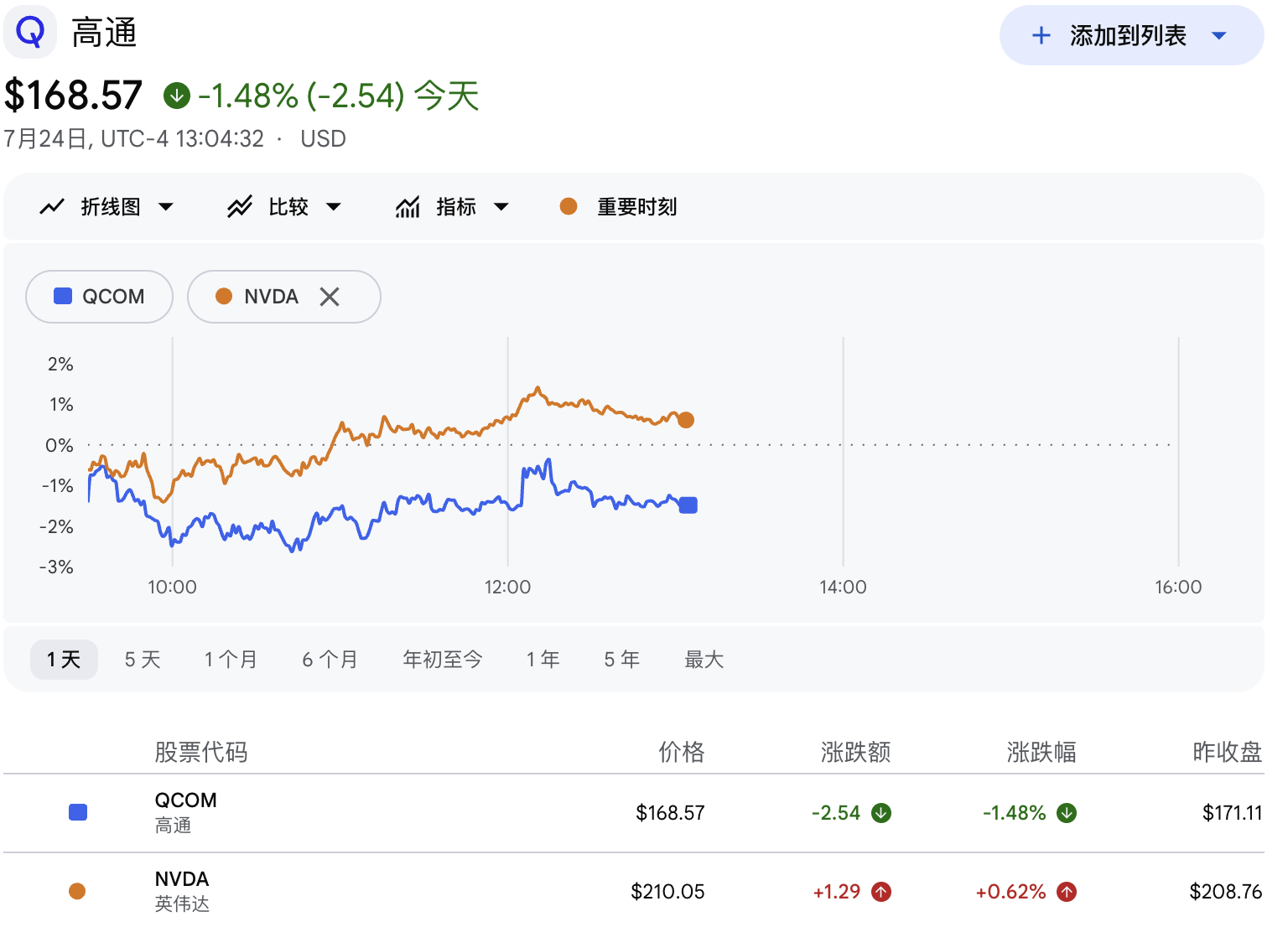Click the 12:00 axis label on chart
Viewport: 1288px width, 927px height.
tap(507, 587)
